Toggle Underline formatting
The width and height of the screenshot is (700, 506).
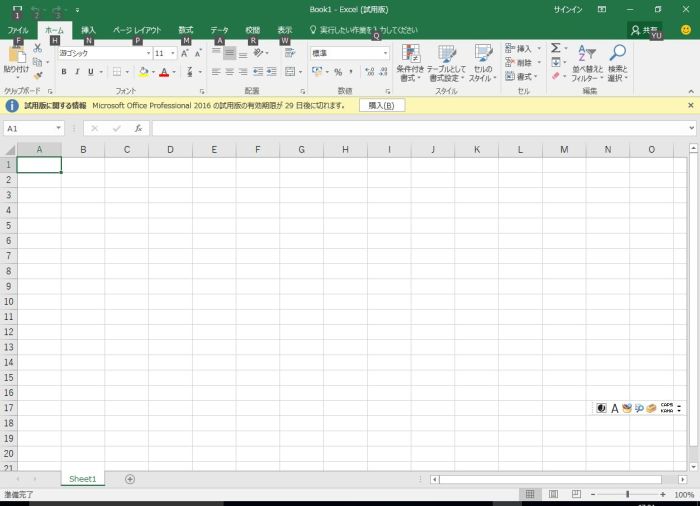tap(89, 72)
